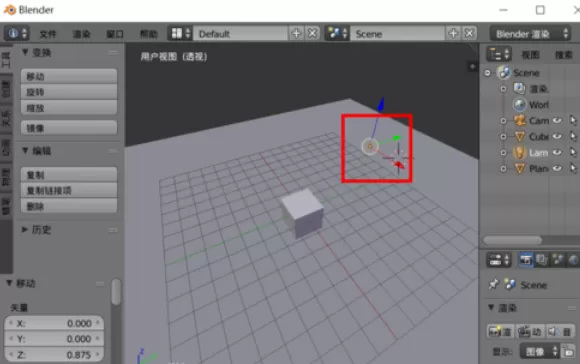
Task: Click the render image button in 渲染 panel
Action: [500, 331]
